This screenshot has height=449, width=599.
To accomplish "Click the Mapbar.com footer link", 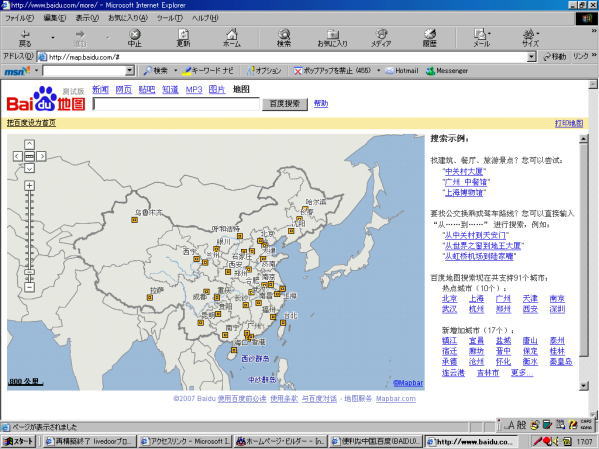I will pos(396,399).
